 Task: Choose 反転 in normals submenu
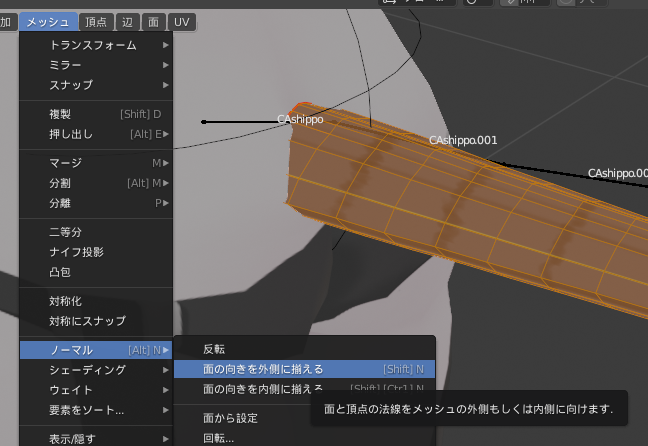coord(304,349)
